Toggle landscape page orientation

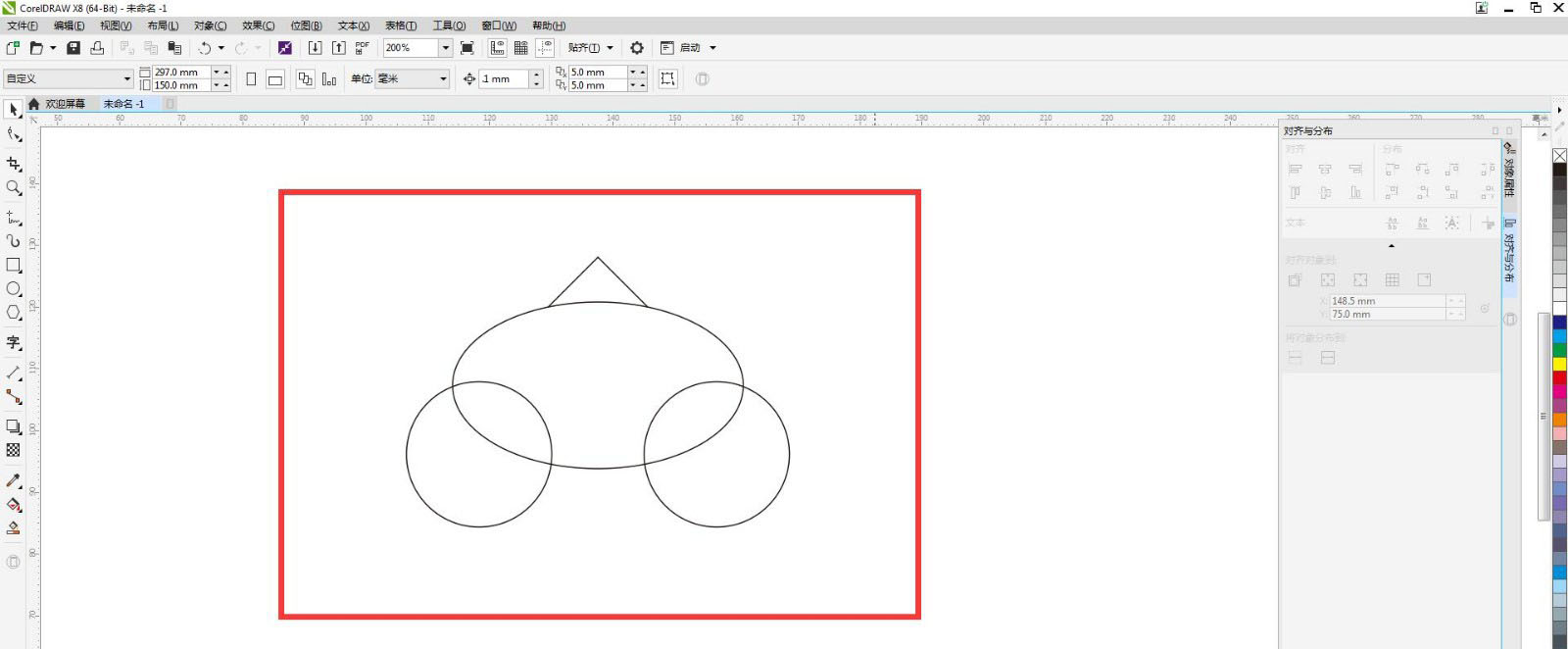(x=275, y=79)
